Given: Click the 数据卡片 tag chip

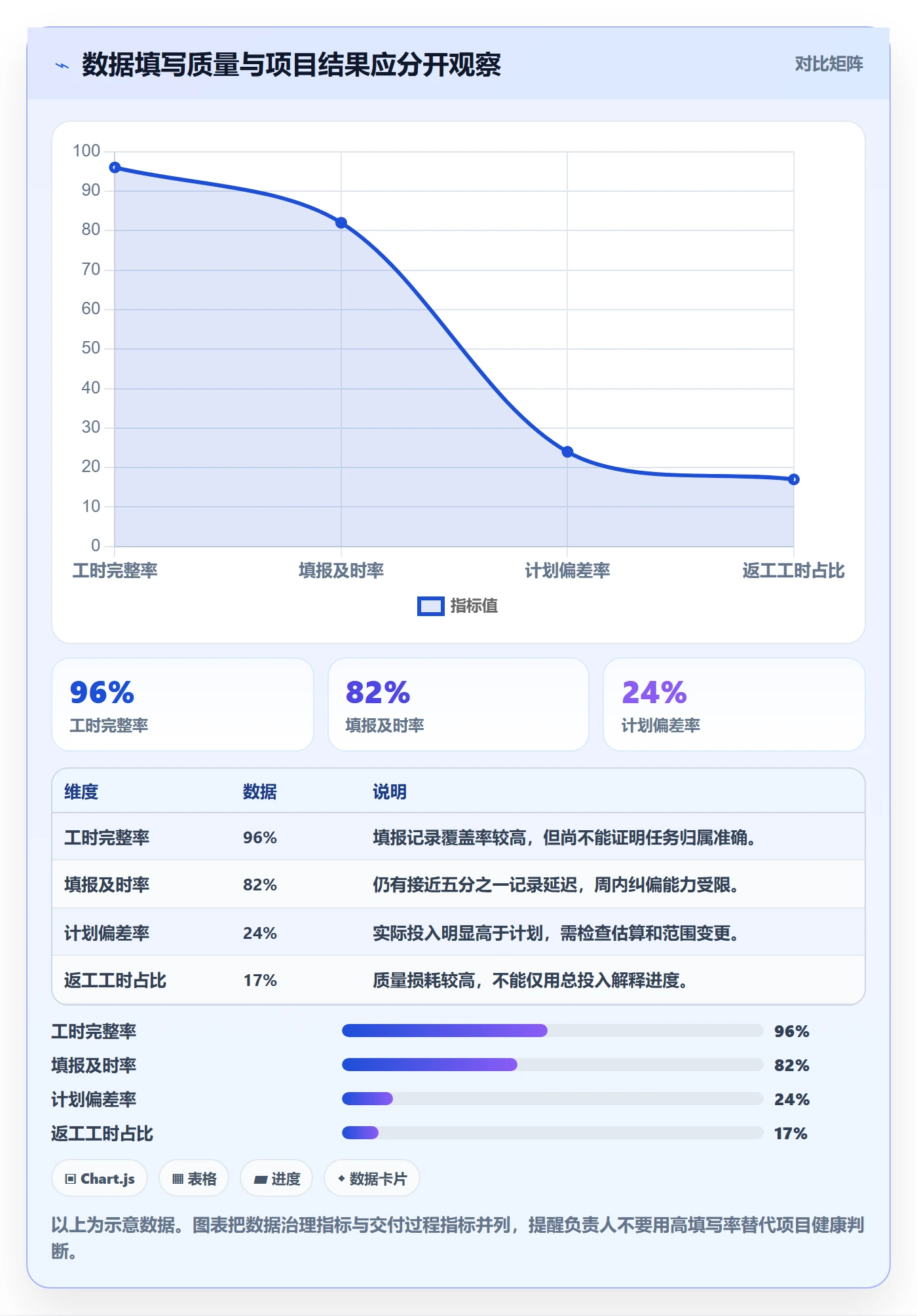Looking at the screenshot, I should [x=372, y=1179].
